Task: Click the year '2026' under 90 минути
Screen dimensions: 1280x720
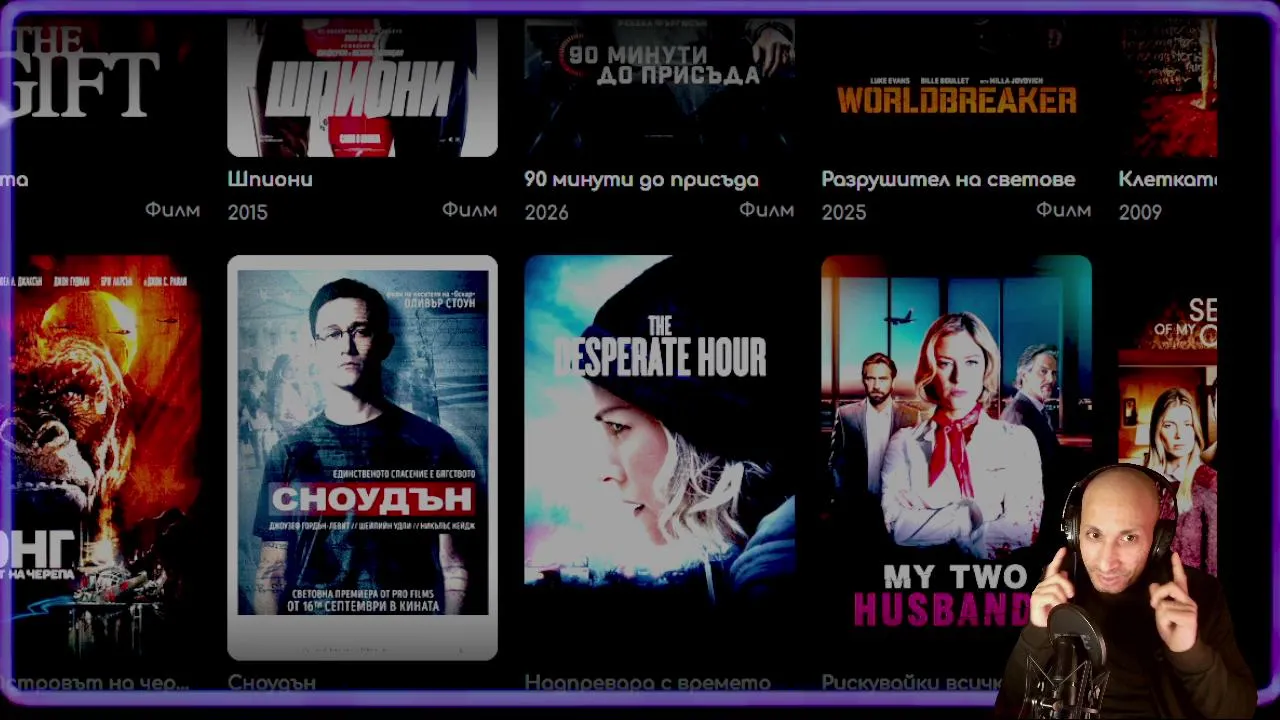Action: (546, 212)
